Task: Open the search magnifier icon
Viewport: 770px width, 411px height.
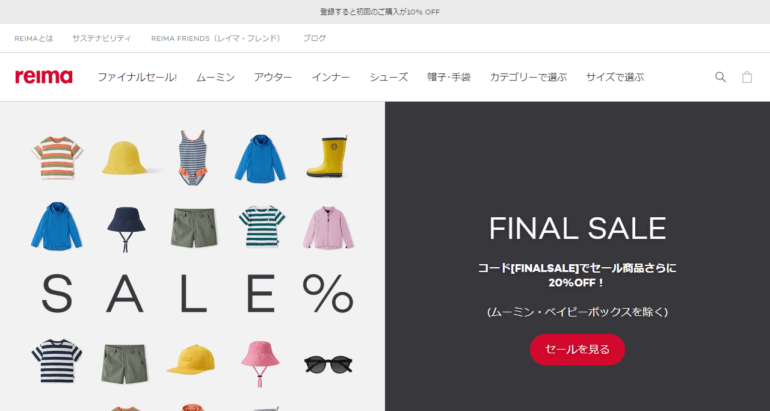Action: pyautogui.click(x=720, y=77)
